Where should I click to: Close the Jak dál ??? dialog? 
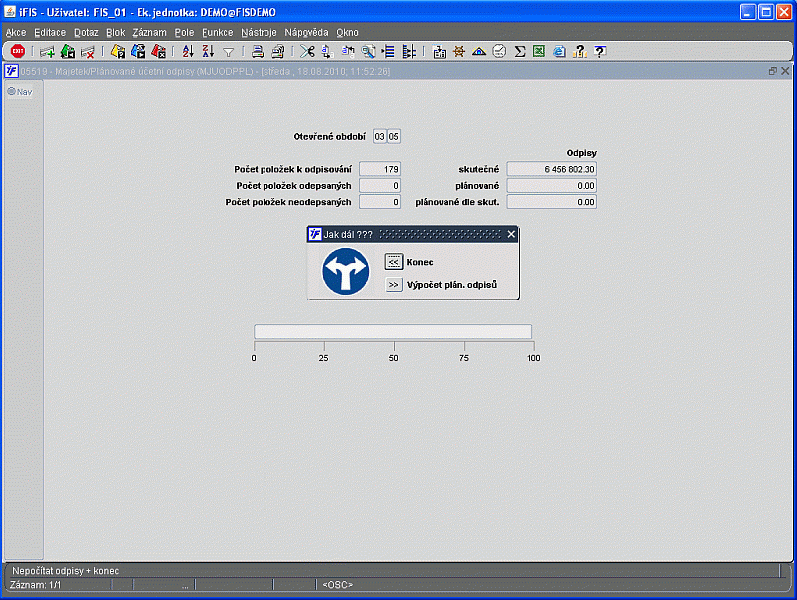(x=511, y=234)
